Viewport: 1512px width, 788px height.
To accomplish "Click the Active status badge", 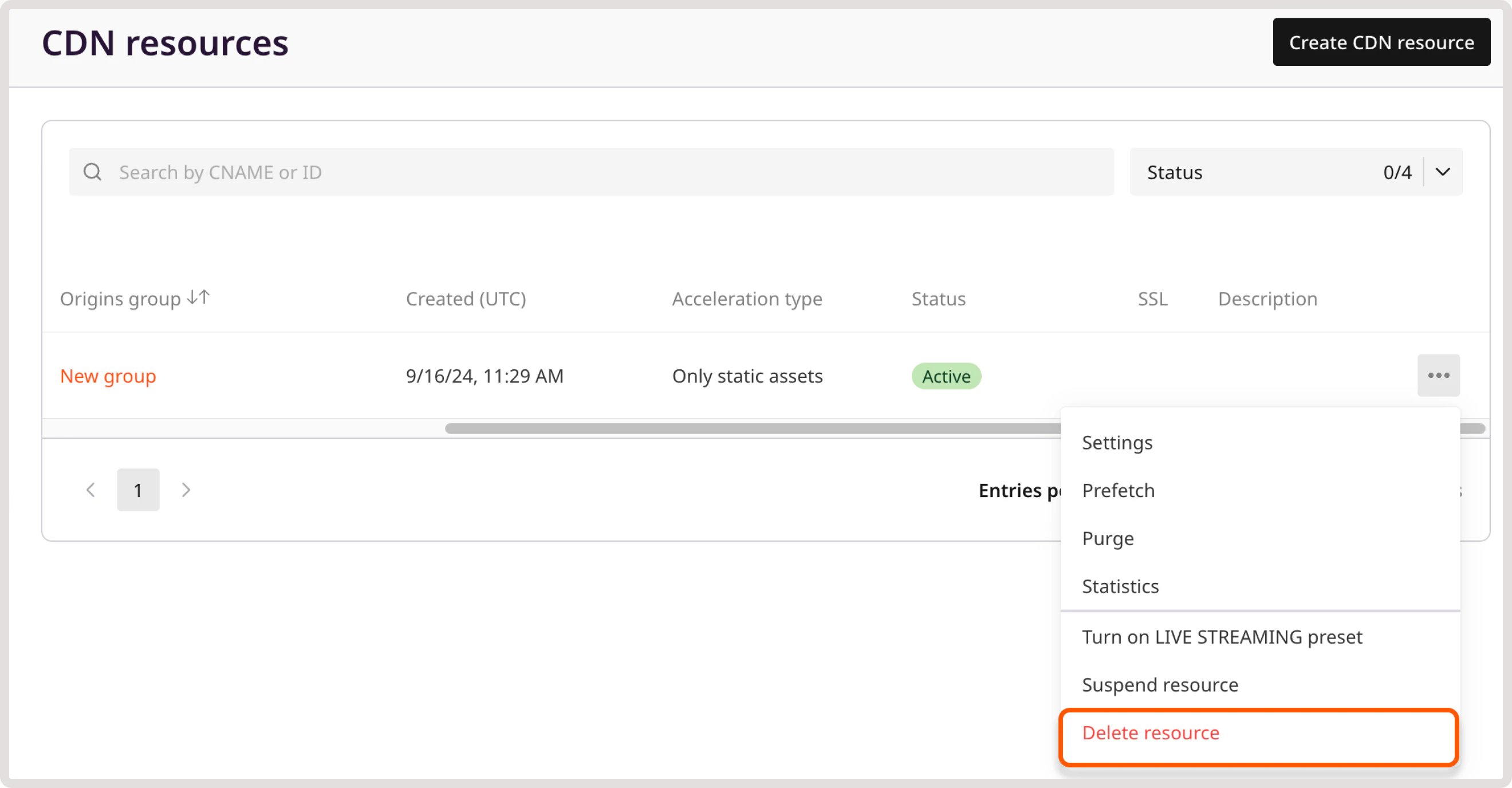I will pos(946,376).
